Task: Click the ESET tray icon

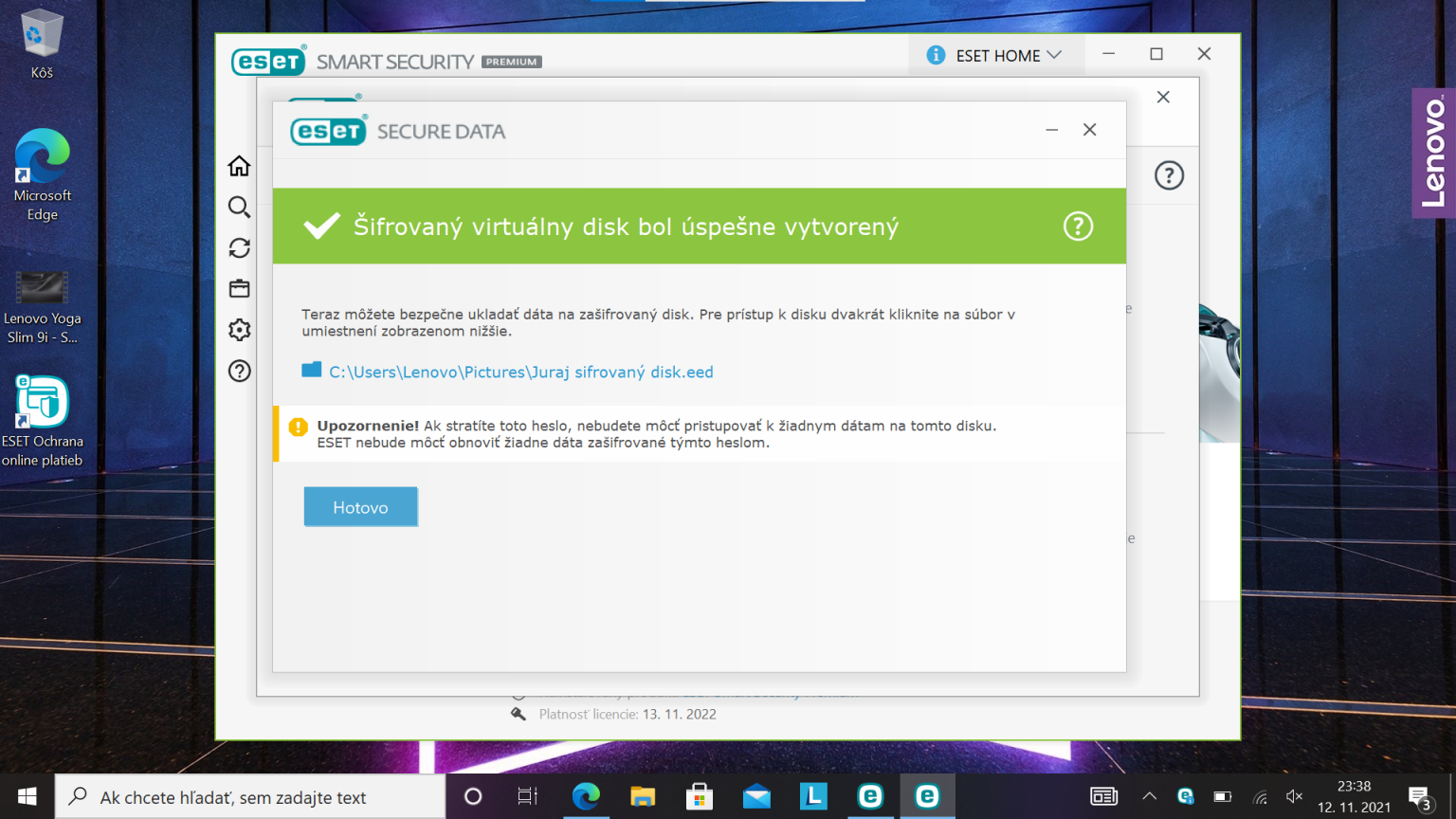Action: [1186, 796]
